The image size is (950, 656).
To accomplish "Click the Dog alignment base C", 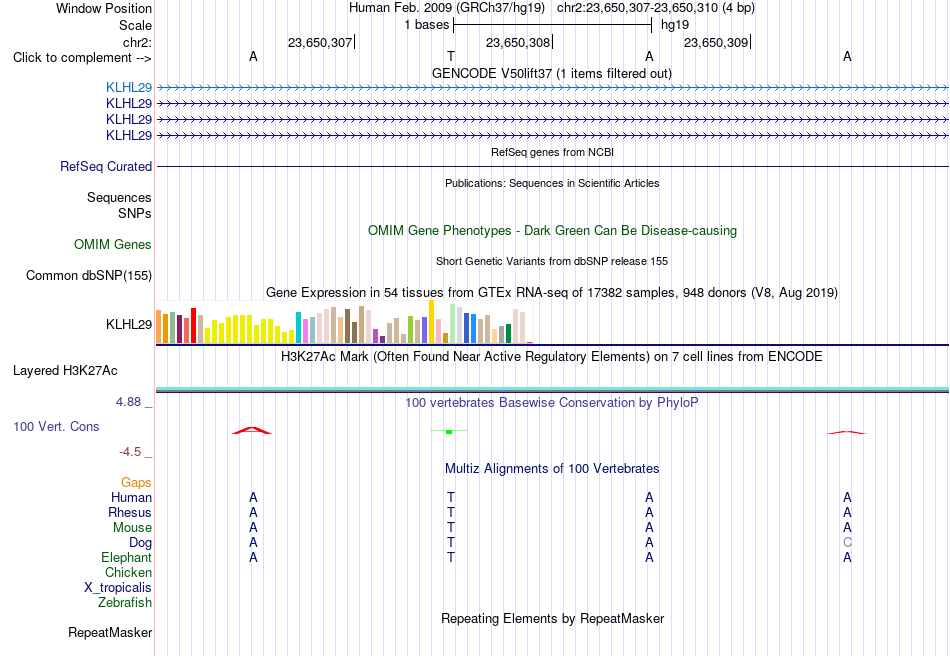I will [x=847, y=543].
